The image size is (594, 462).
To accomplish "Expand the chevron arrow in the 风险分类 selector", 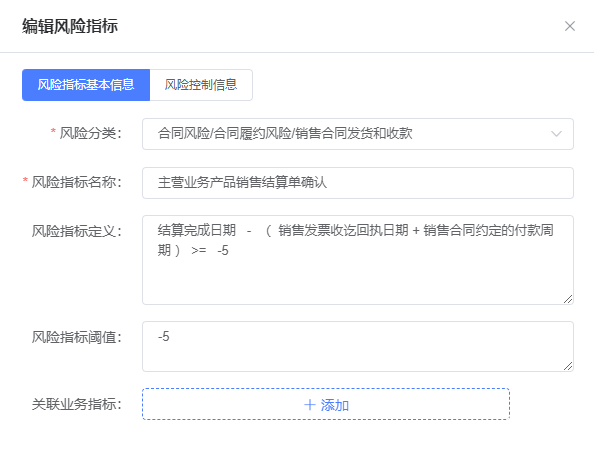I will (556, 134).
